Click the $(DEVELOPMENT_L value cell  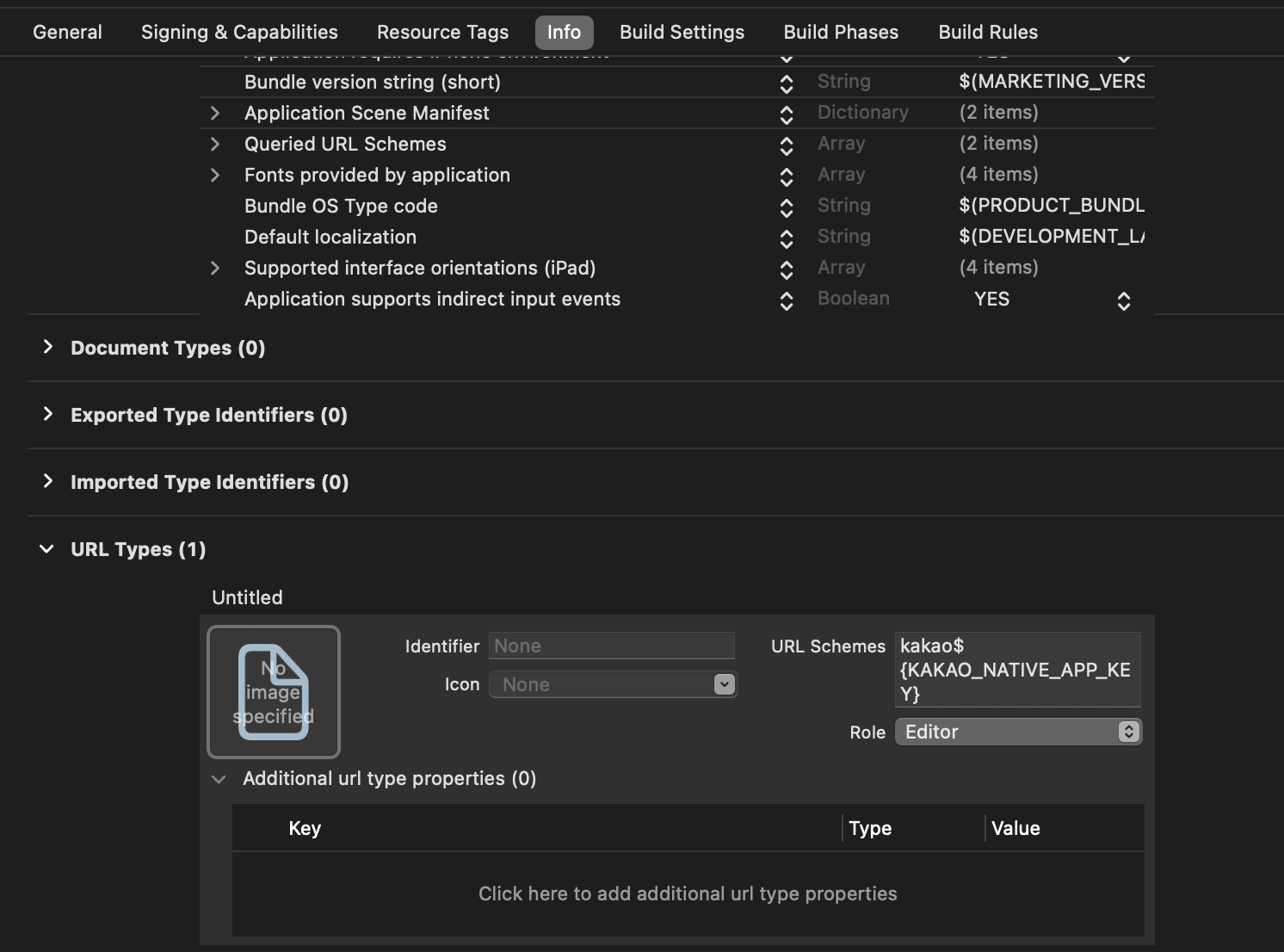(1052, 237)
